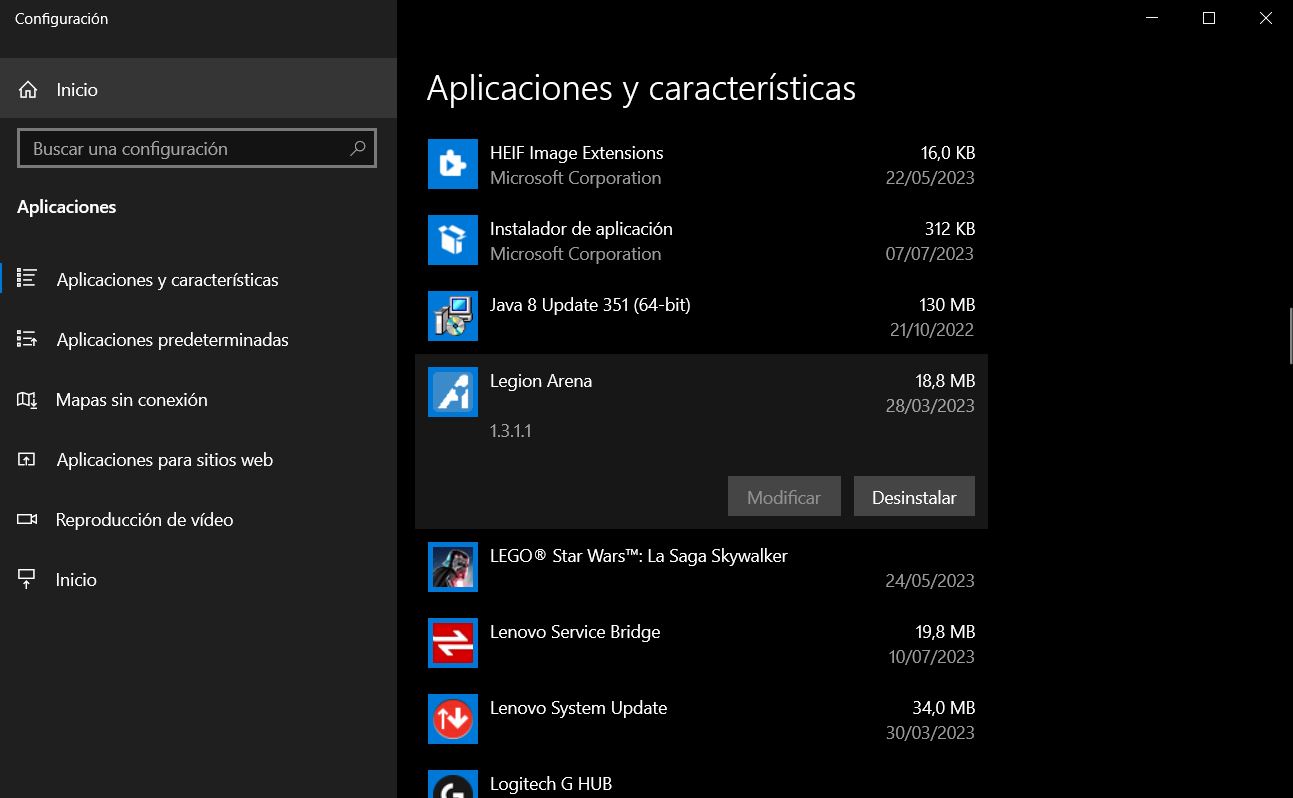This screenshot has width=1293, height=798.
Task: Click the startup icon beside bottom Inicio
Action: pos(27,579)
